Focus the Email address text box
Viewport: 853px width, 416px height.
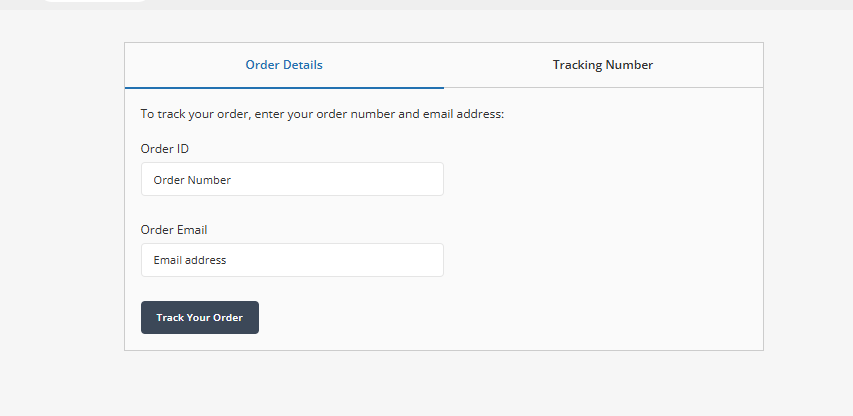[x=292, y=260]
